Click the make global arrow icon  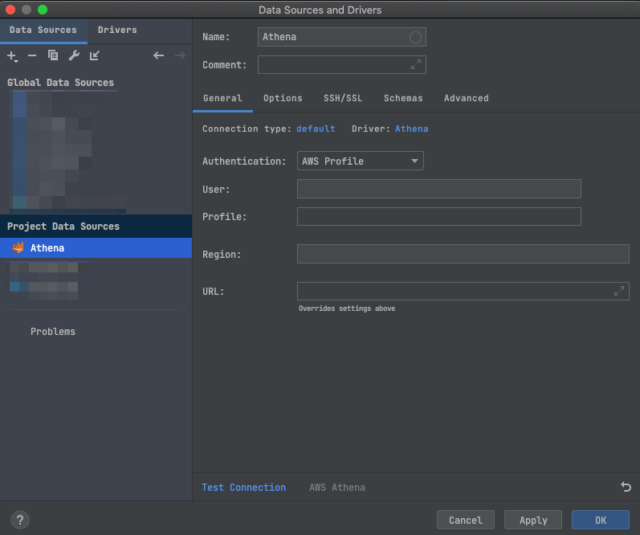click(95, 55)
